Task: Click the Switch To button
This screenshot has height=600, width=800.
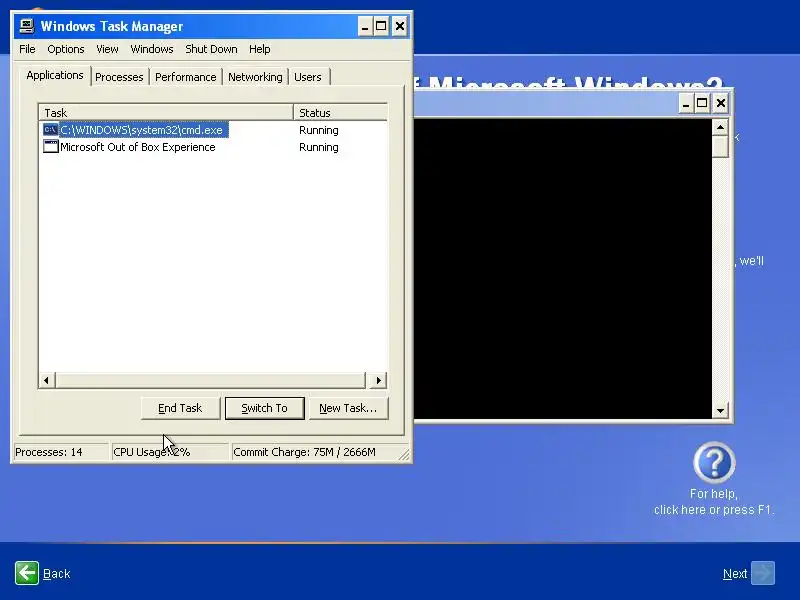Action: (x=264, y=408)
